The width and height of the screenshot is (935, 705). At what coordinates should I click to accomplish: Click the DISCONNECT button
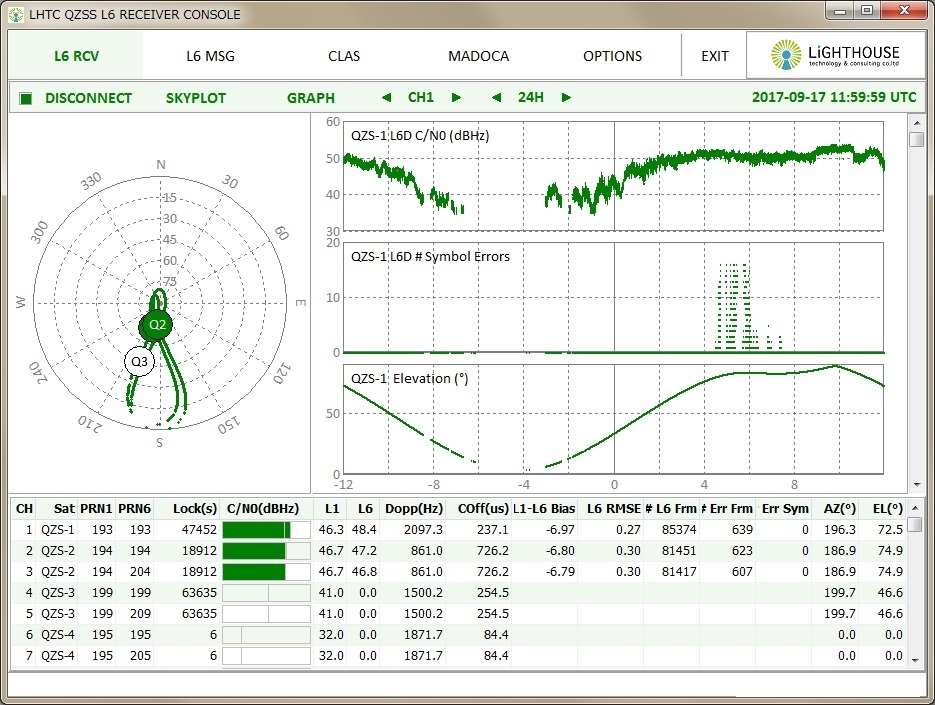coord(88,98)
